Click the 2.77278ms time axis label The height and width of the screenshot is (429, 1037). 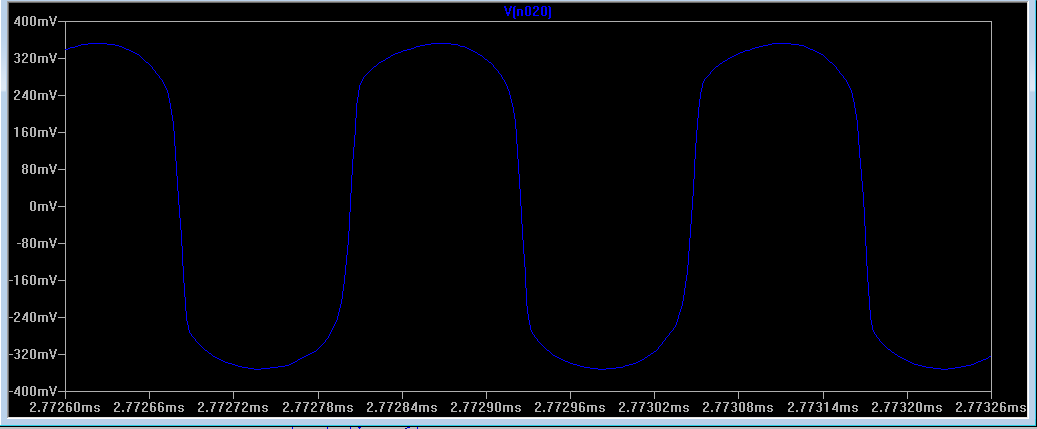tap(317, 408)
